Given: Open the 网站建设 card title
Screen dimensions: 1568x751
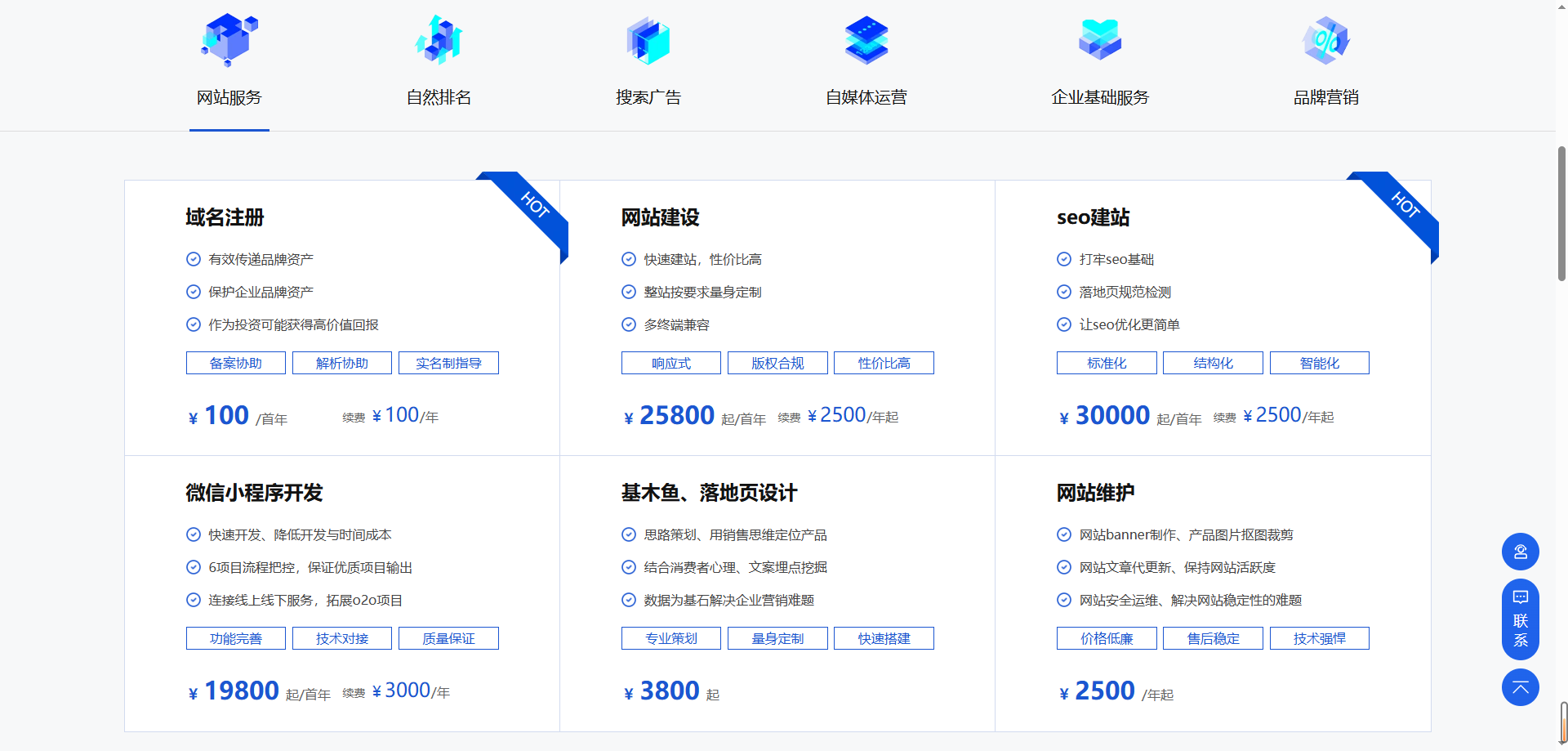Looking at the screenshot, I should [660, 217].
